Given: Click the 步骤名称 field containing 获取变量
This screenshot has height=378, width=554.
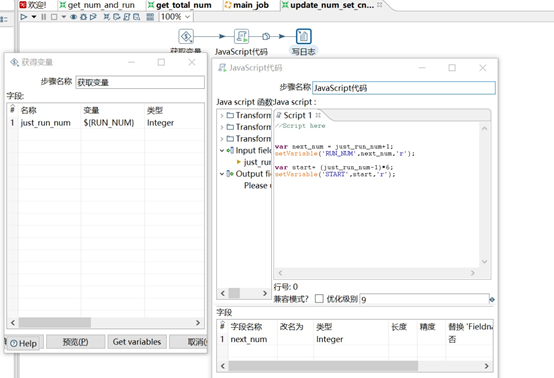Looking at the screenshot, I should pyautogui.click(x=140, y=82).
